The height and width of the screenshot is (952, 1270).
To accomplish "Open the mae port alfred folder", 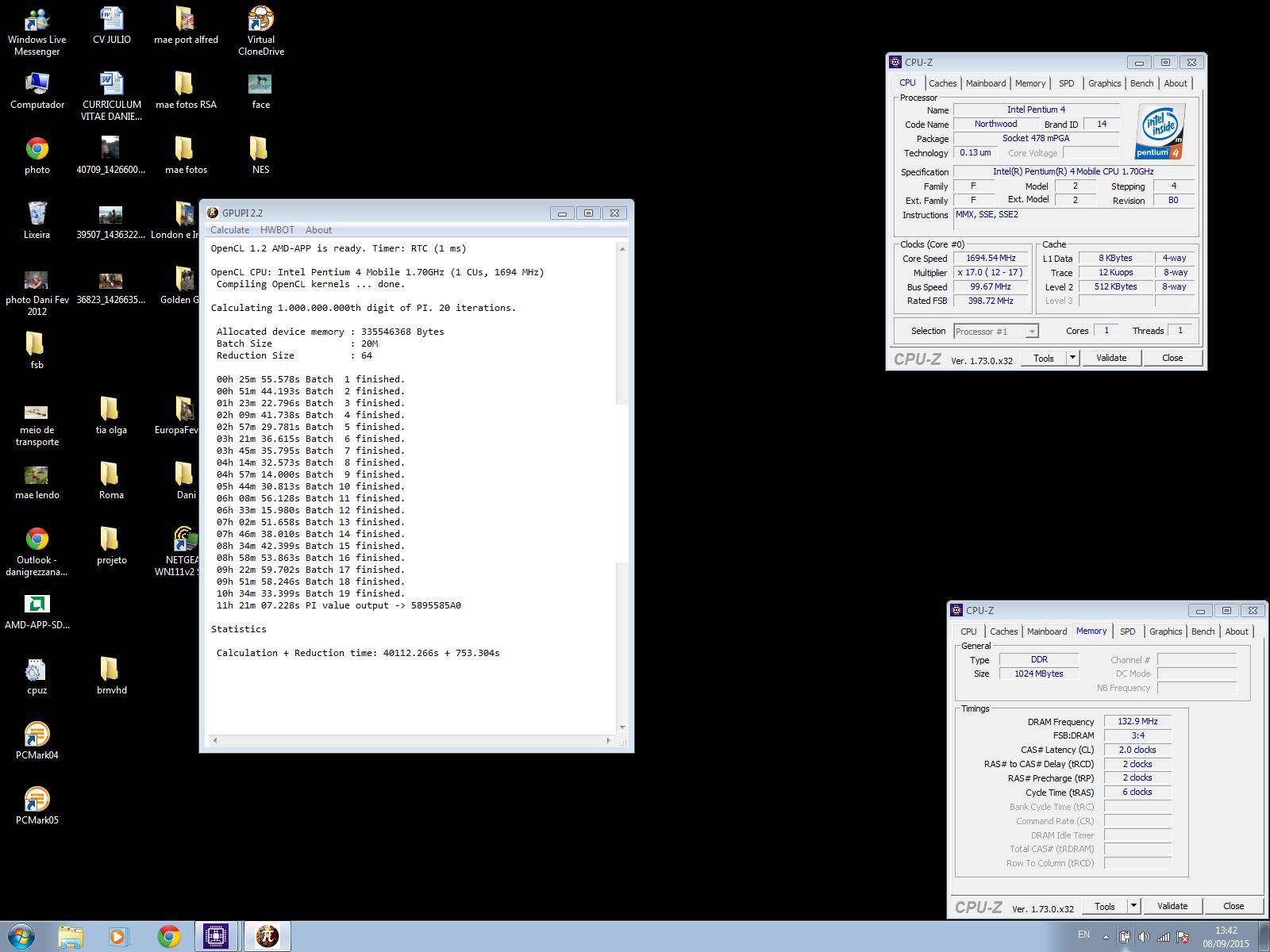I will point(186,25).
